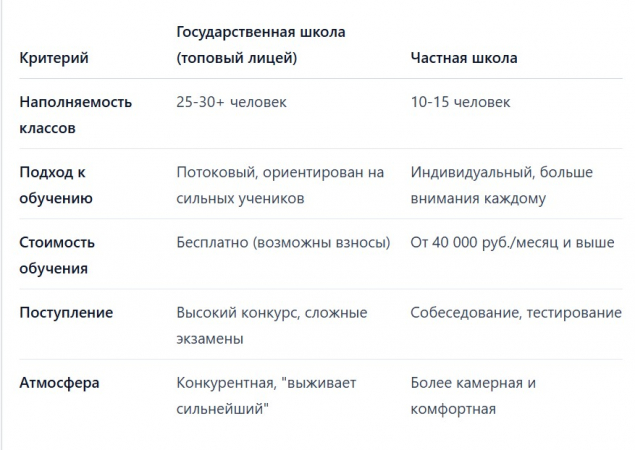Select the 'Подход к обучению' row label
The image size is (635, 450).
(57, 185)
